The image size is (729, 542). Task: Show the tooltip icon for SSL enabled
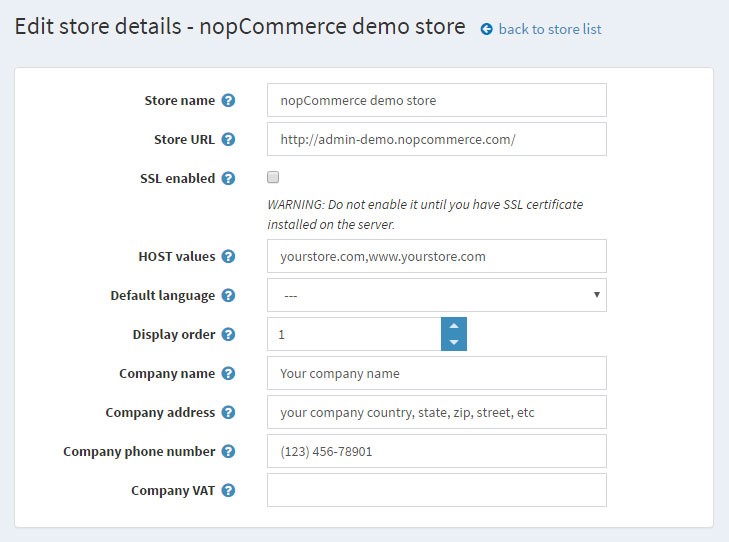228,178
